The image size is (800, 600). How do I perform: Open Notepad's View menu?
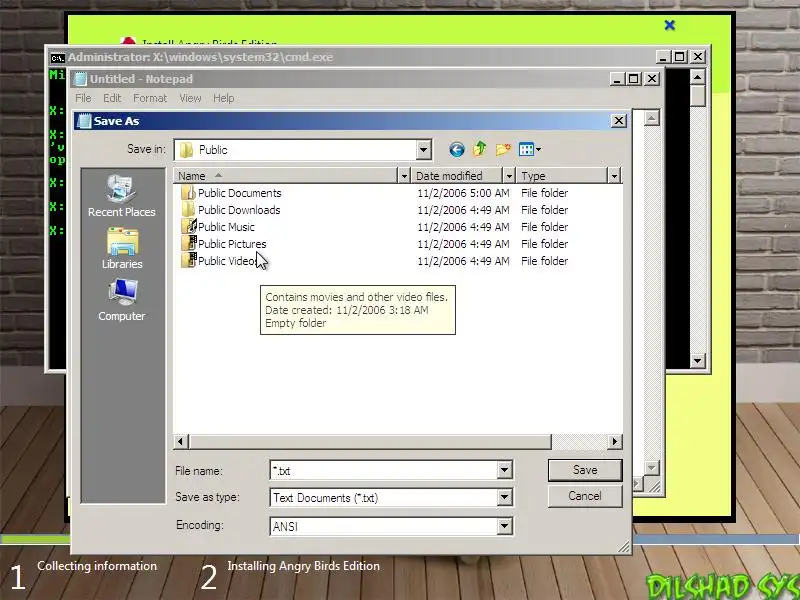[x=190, y=98]
